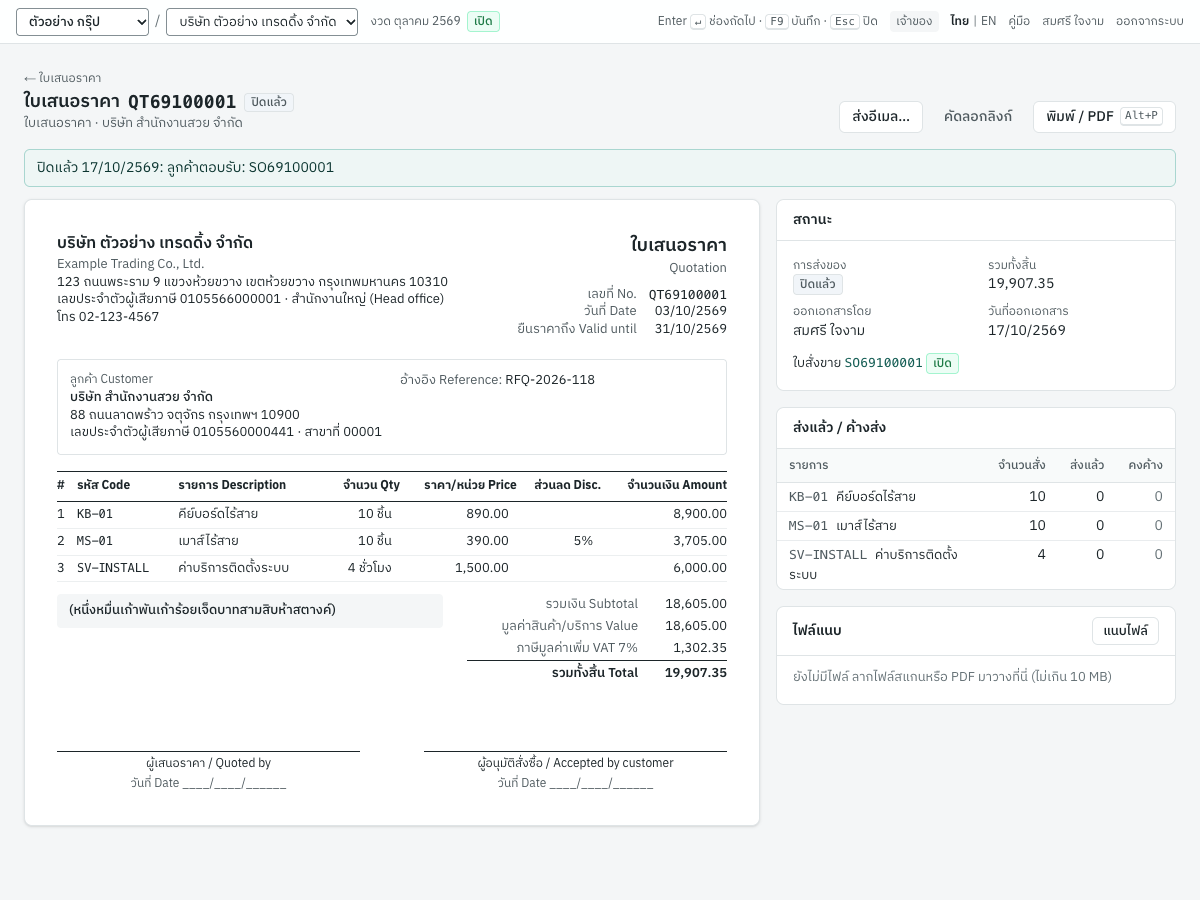Click the phone number โทร 02-123-4567
Image resolution: width=1200 pixels, height=900 pixels.
108,317
